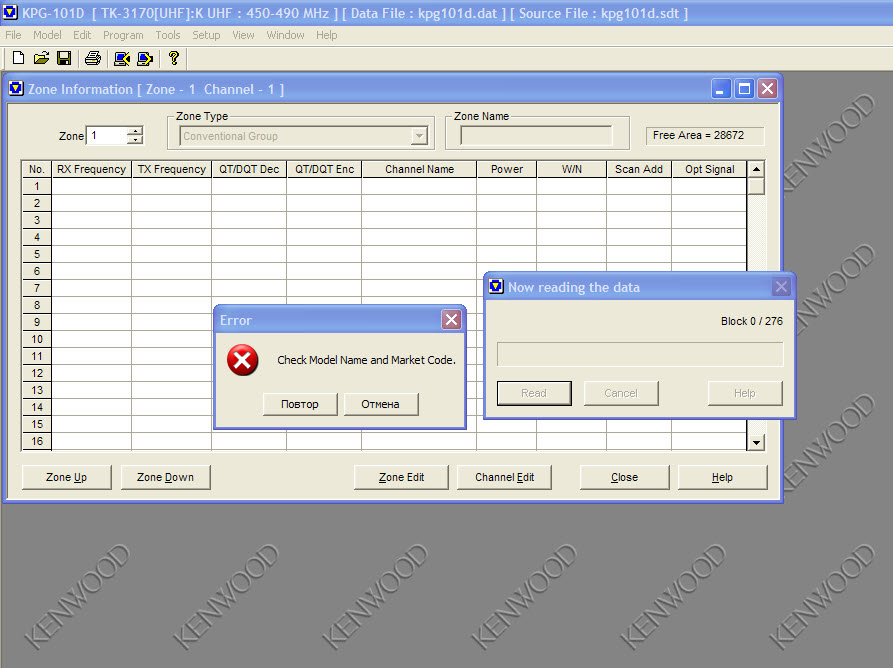
Task: Click Help in the reading data dialog
Action: (745, 394)
